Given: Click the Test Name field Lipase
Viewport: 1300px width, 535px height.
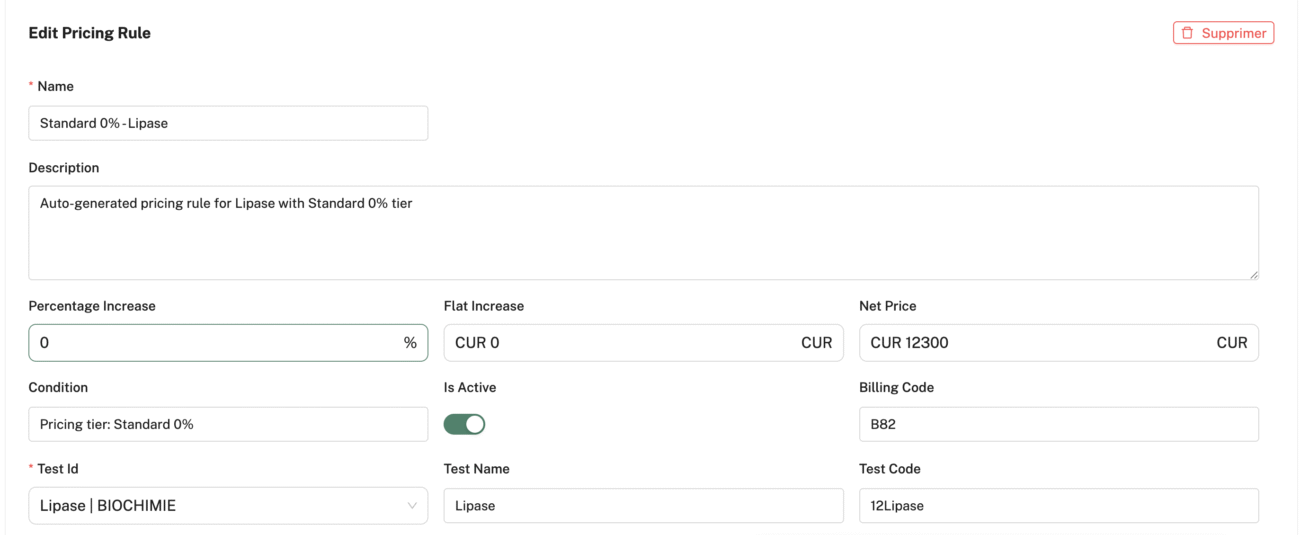Looking at the screenshot, I should pos(644,506).
